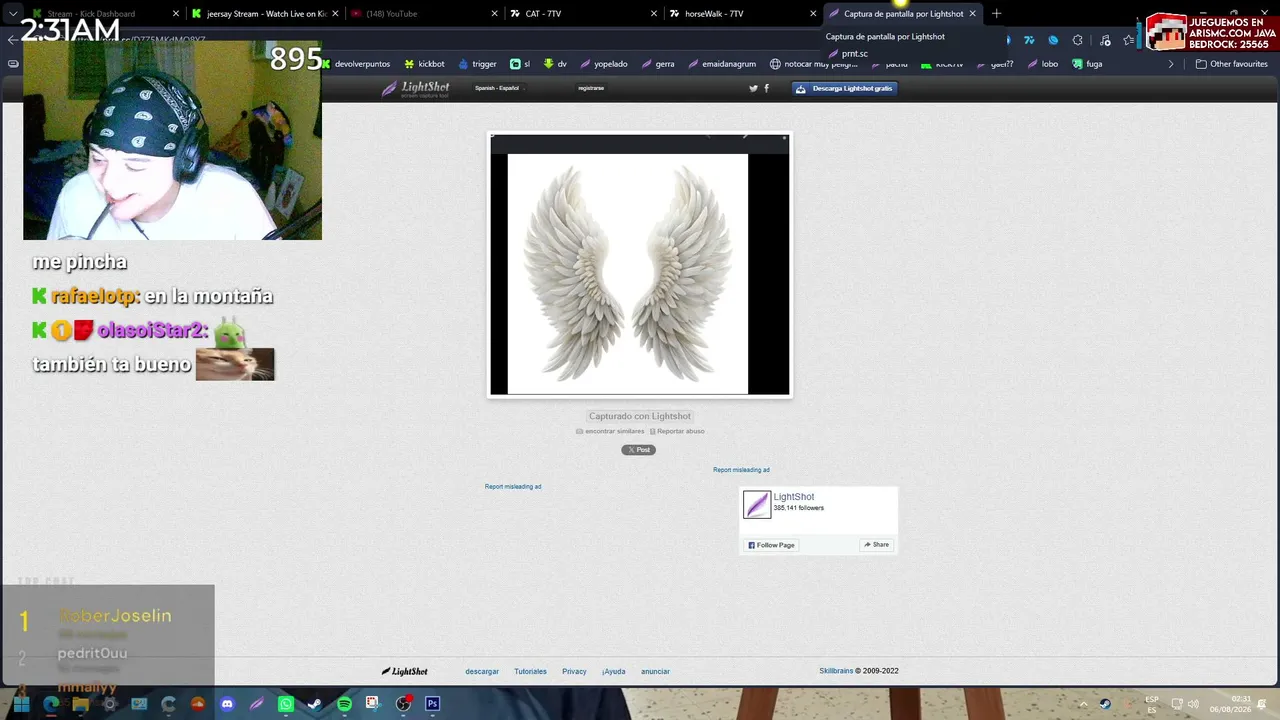Switch to the CAT - 7TV tab
Viewport: 1280px width, 720px height.
583,14
